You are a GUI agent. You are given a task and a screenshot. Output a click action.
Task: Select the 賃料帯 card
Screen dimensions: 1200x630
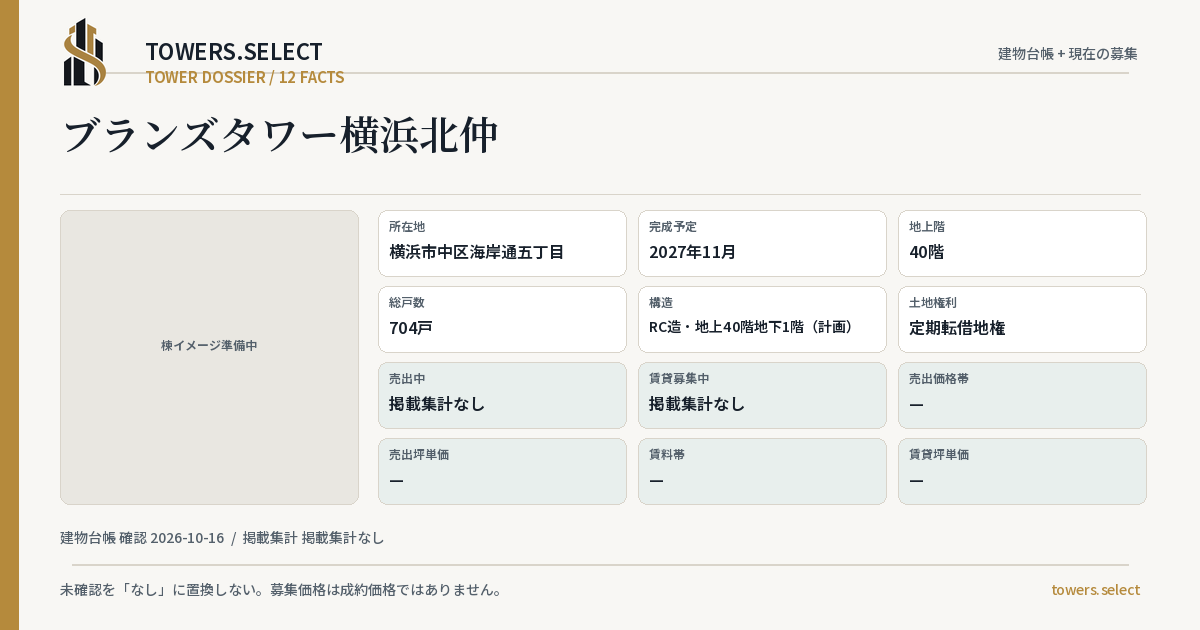click(762, 471)
